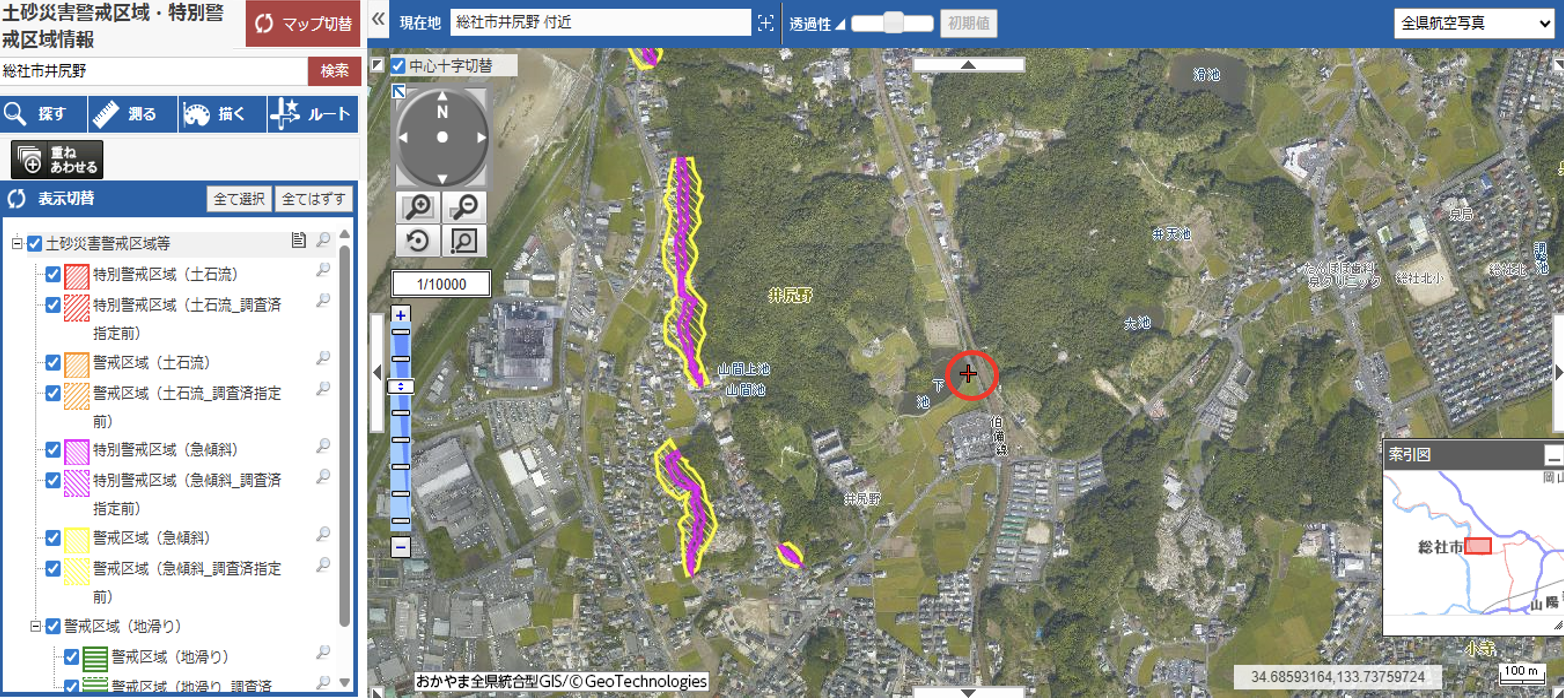Click the current location target icon
This screenshot has width=1564, height=698.
(x=767, y=23)
